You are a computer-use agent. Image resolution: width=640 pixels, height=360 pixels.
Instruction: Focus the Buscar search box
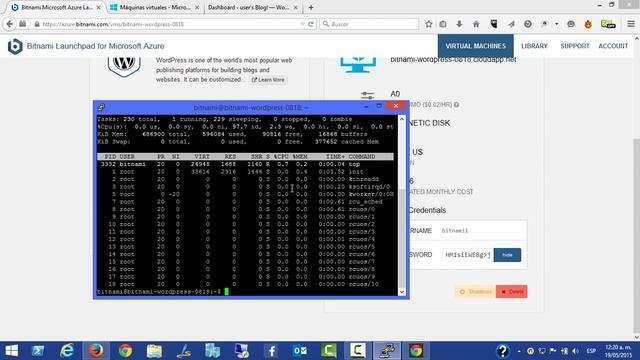click(369, 24)
